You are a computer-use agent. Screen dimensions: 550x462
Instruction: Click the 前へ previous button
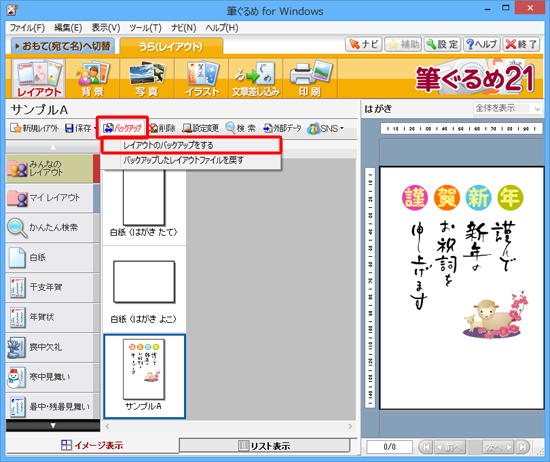pos(450,447)
